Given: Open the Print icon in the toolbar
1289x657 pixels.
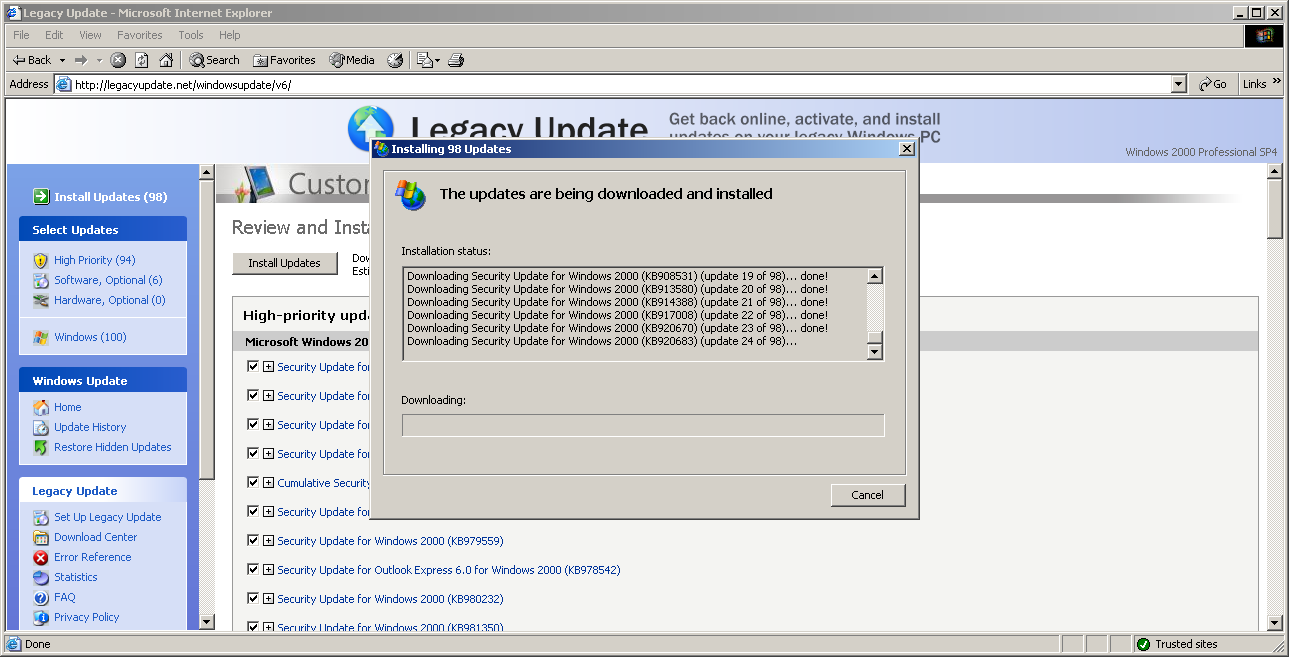Looking at the screenshot, I should pyautogui.click(x=455, y=59).
